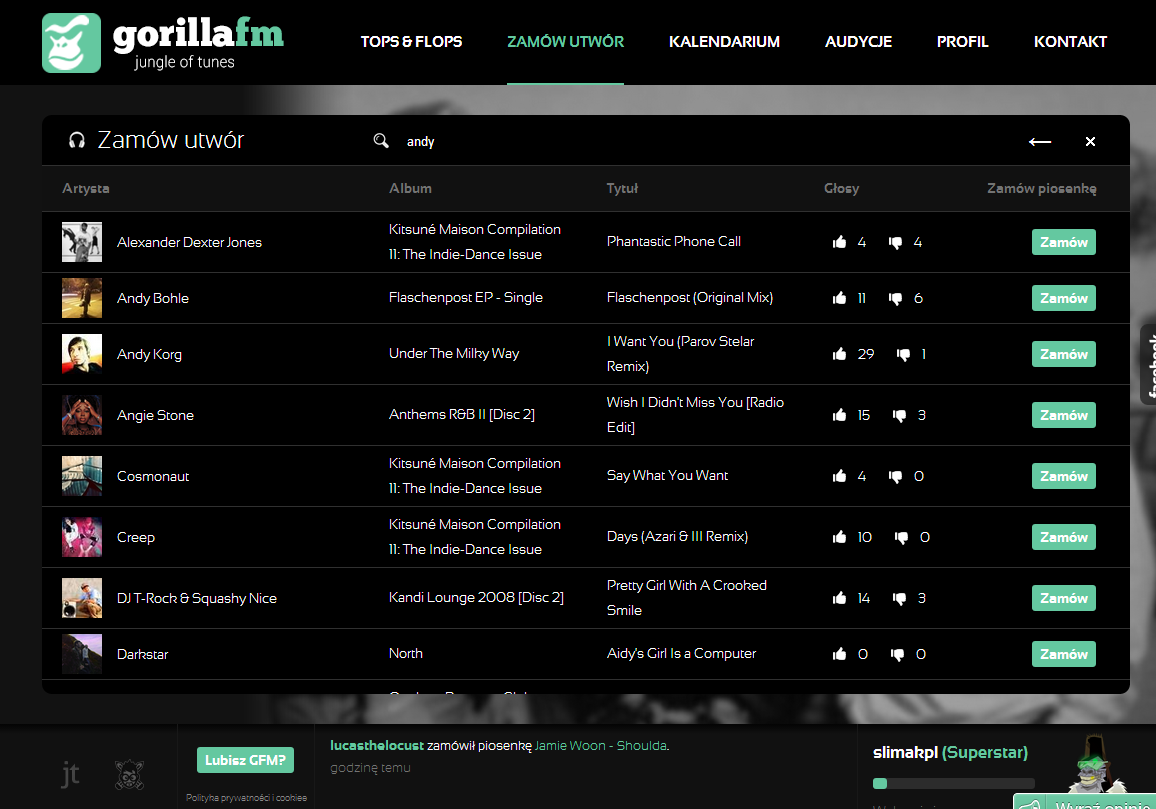The width and height of the screenshot is (1156, 809).
Task: Open the facebook side tab
Action: 1149,364
